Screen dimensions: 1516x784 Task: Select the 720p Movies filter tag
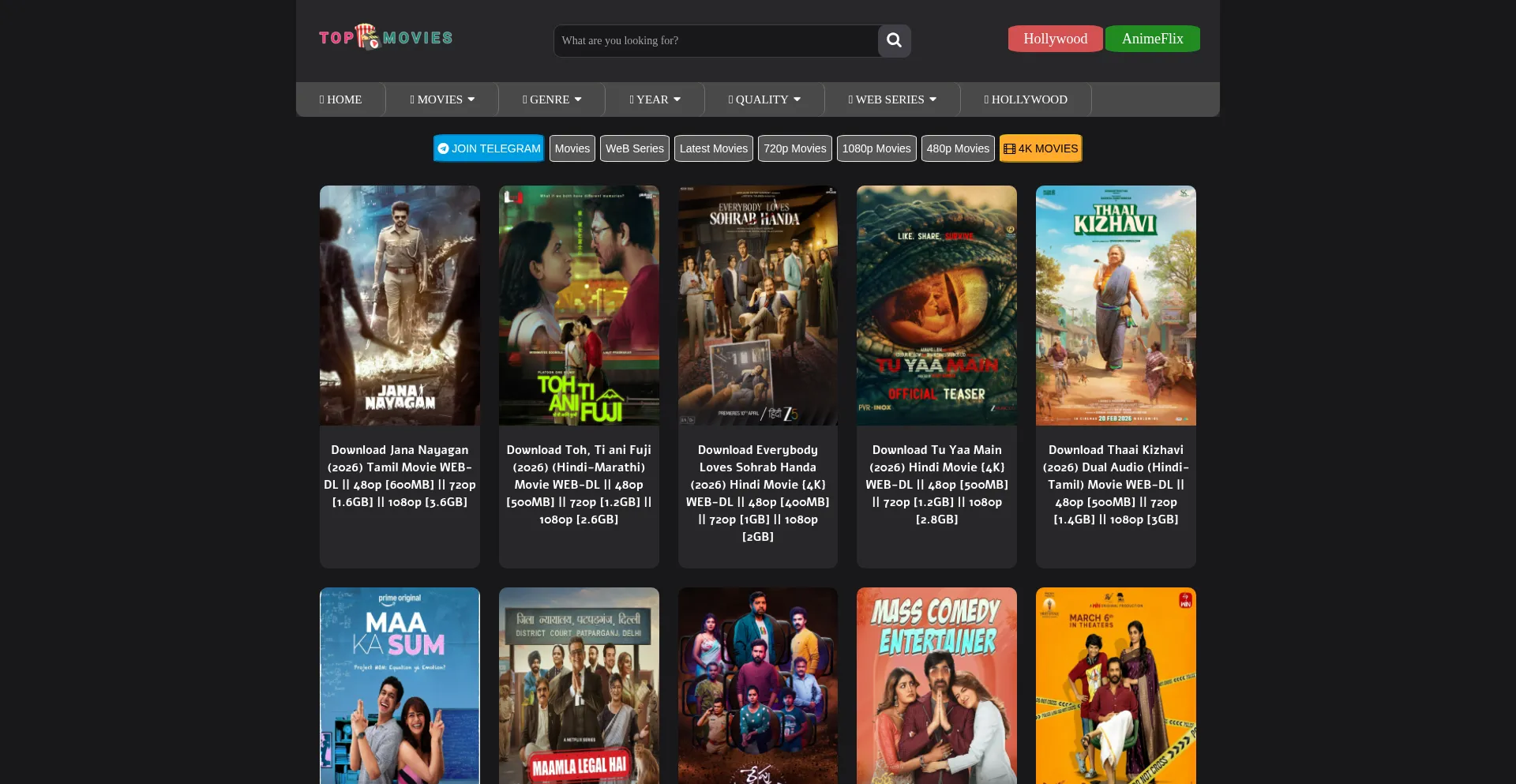tap(795, 148)
